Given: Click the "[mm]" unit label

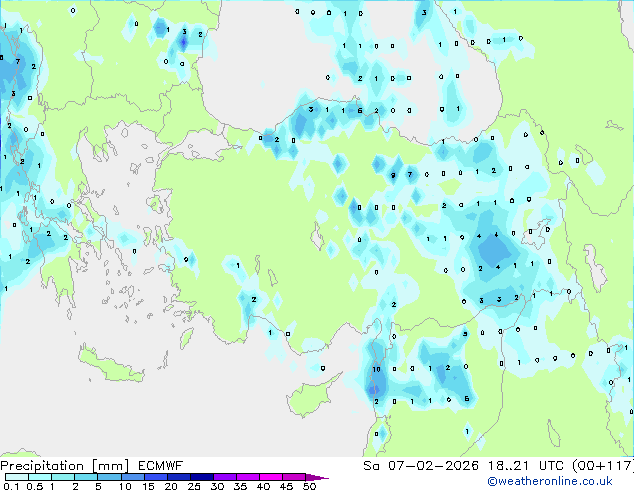Looking at the screenshot, I should pos(110,467).
